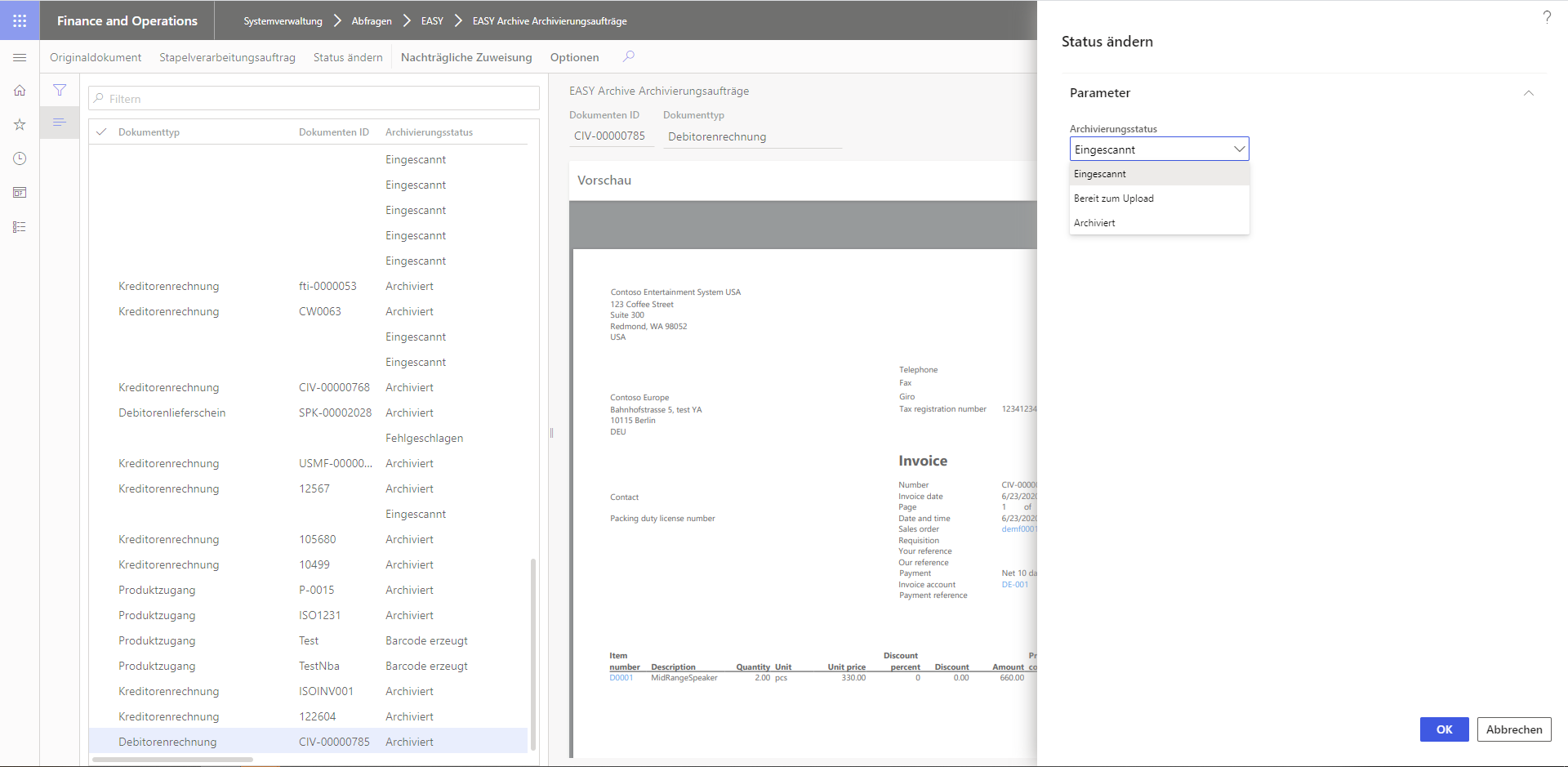Click the pane splitter handle
The height and width of the screenshot is (767, 1568).
pyautogui.click(x=551, y=433)
